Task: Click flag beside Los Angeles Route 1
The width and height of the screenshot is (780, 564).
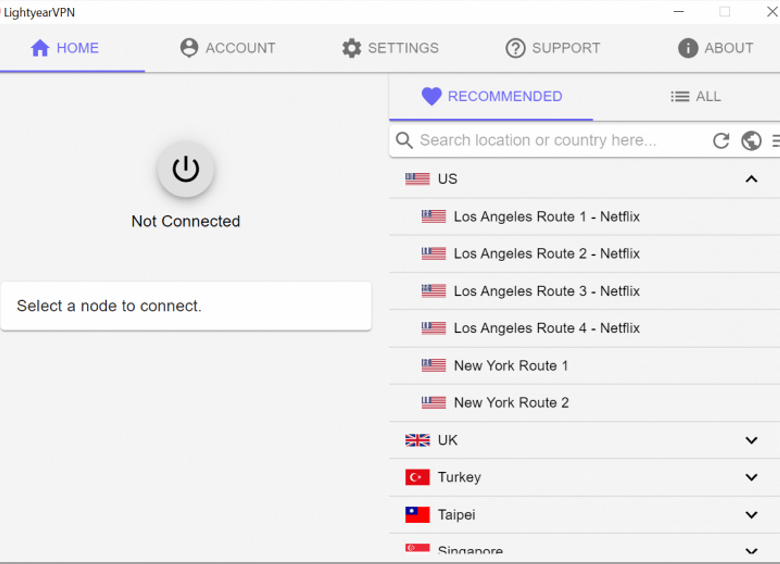Action: coord(434,216)
